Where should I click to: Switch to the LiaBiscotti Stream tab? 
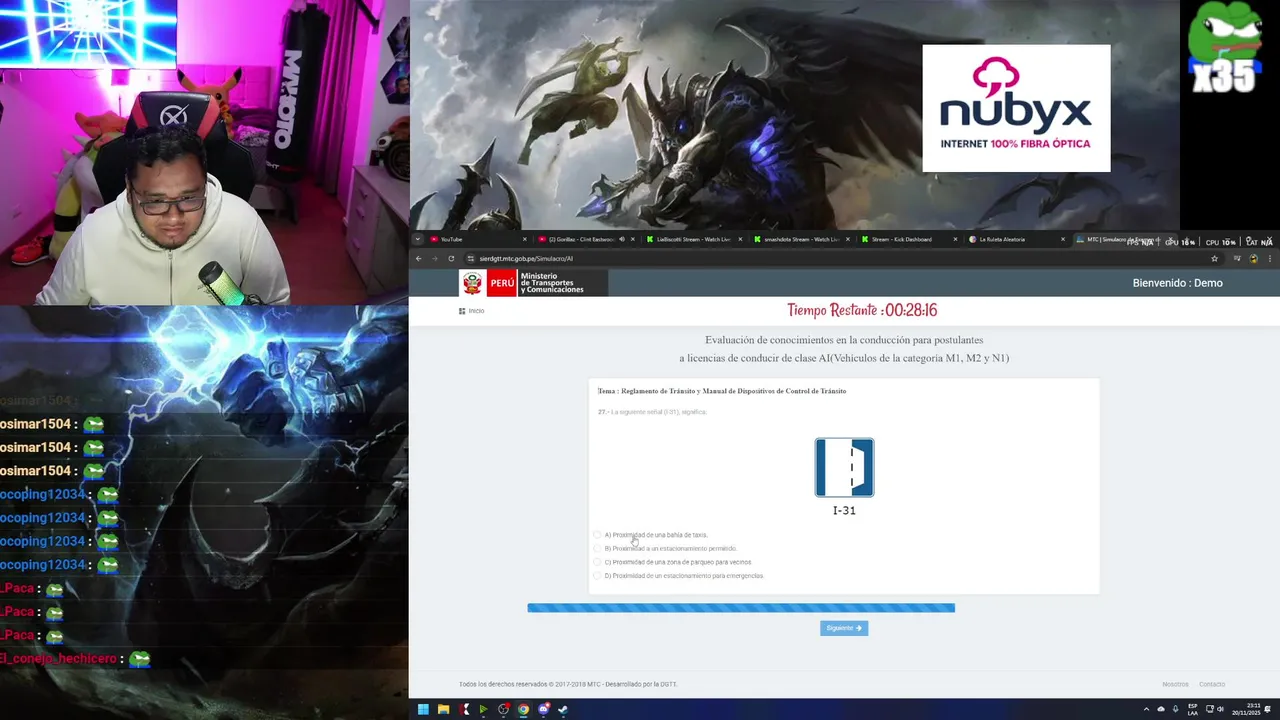coord(692,240)
